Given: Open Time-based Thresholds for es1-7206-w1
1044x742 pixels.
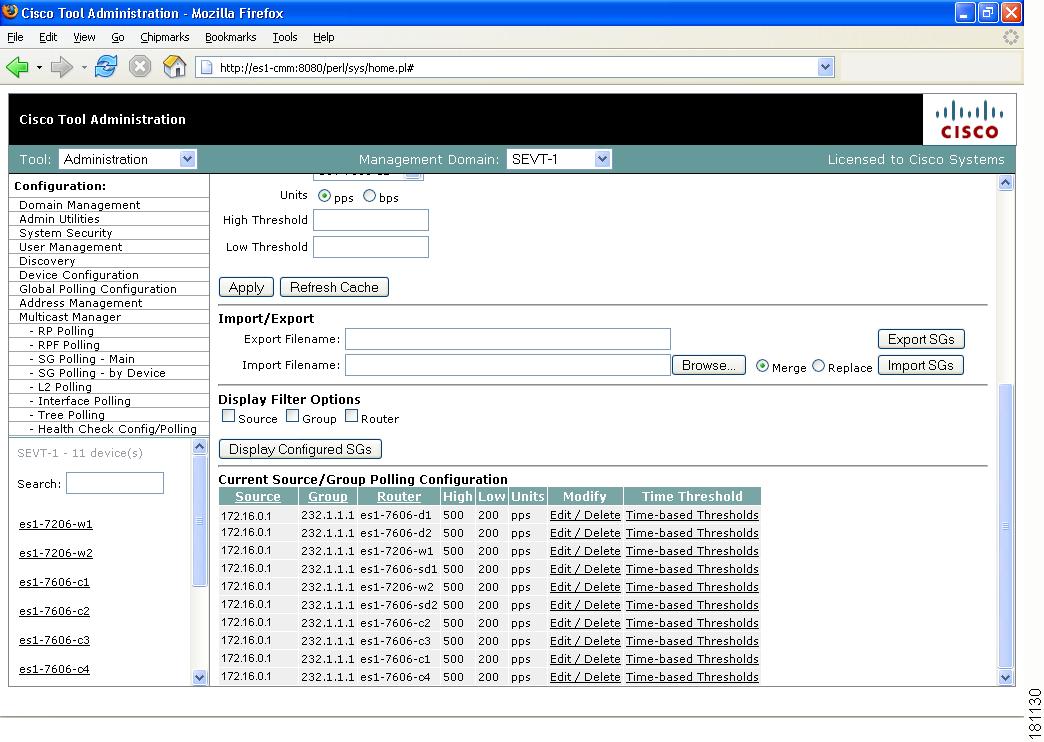Looking at the screenshot, I should point(692,551).
